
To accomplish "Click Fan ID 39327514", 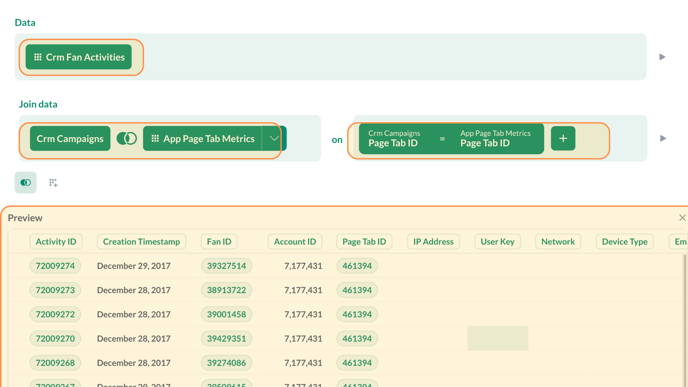I will 226,266.
